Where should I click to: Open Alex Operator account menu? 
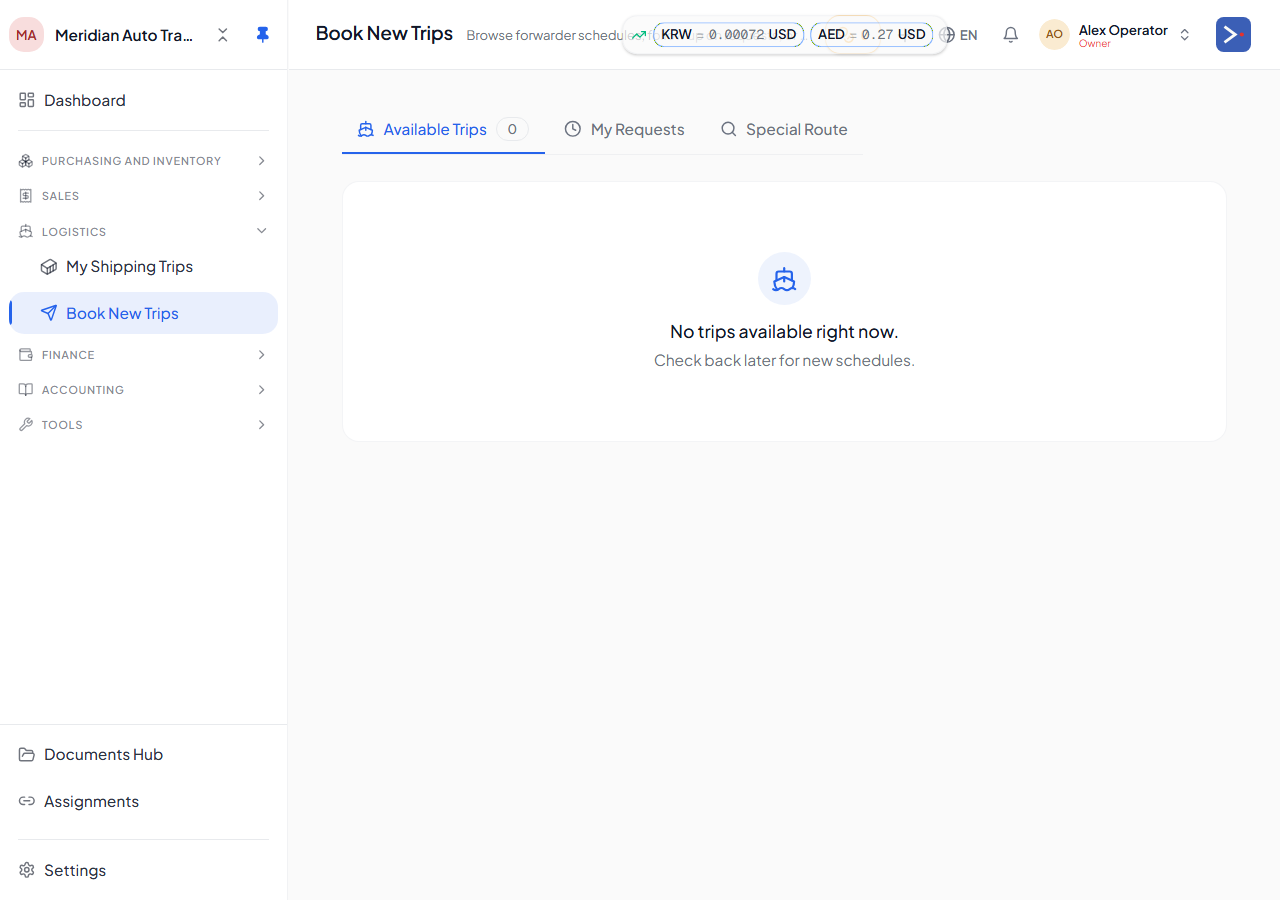click(x=1116, y=35)
